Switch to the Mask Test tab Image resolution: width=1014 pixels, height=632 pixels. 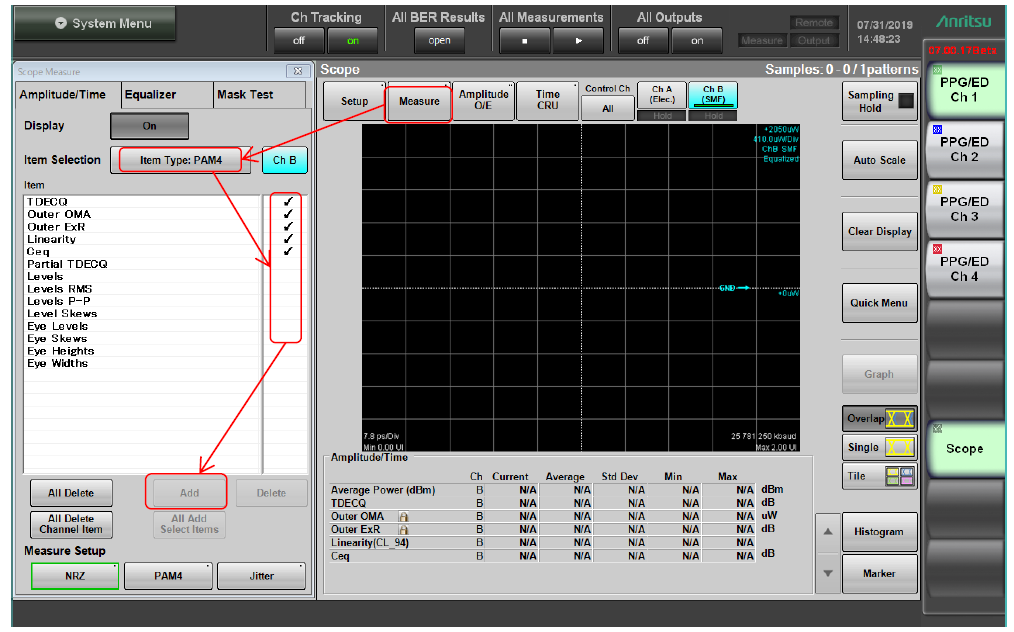(245, 95)
